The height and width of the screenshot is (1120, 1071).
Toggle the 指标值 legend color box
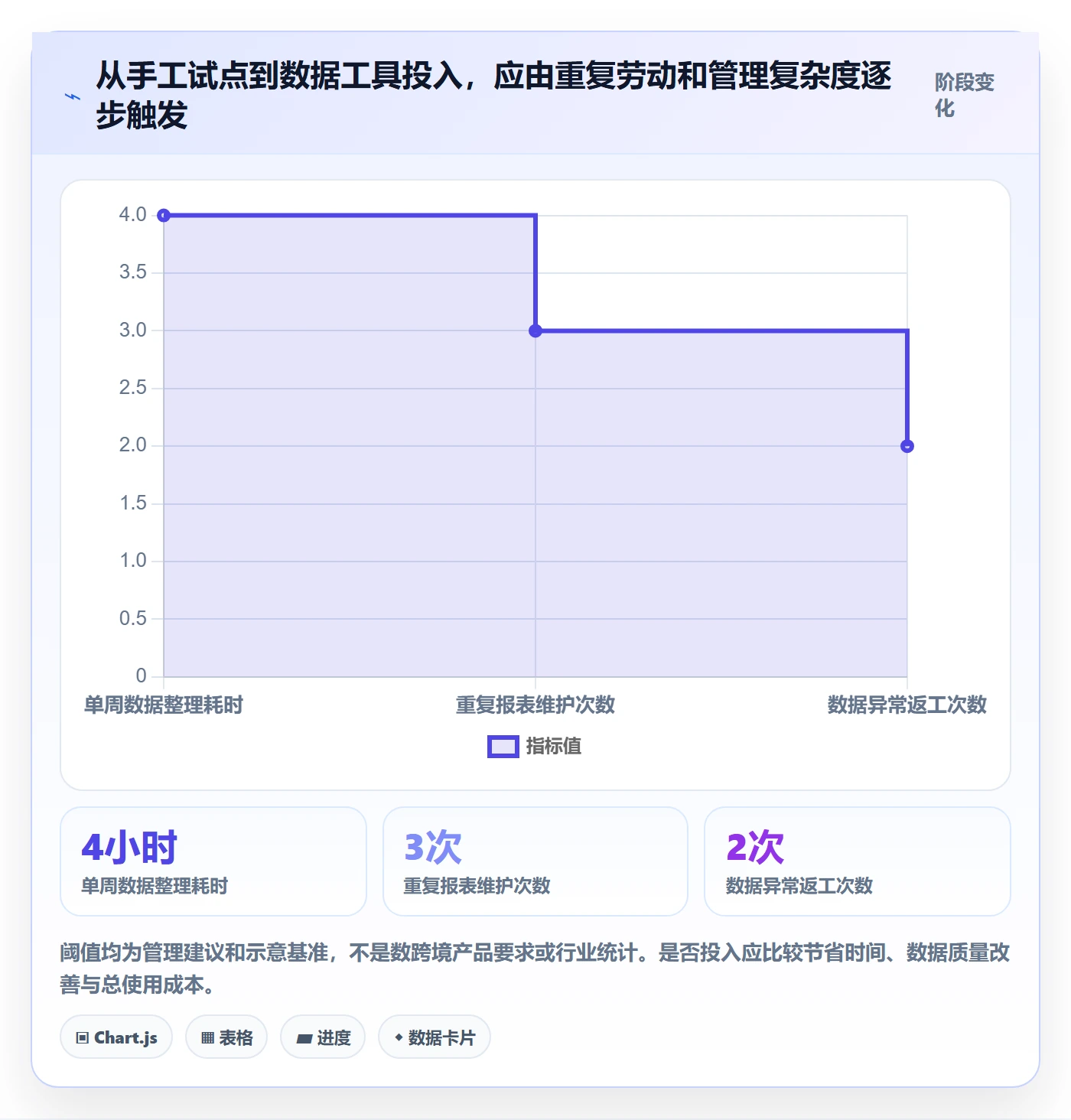coord(503,747)
